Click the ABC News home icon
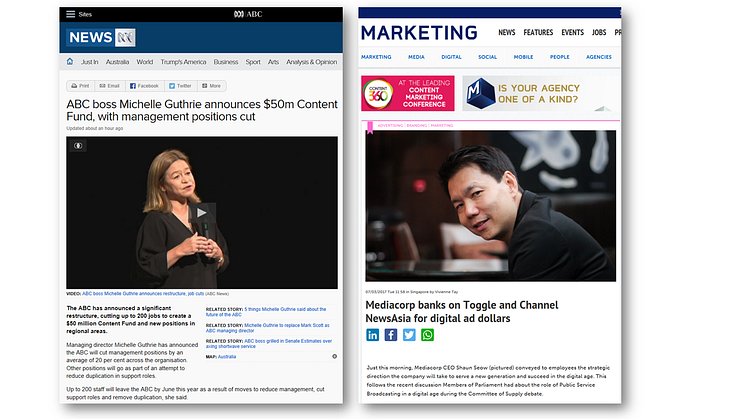746x419 pixels. (70, 61)
